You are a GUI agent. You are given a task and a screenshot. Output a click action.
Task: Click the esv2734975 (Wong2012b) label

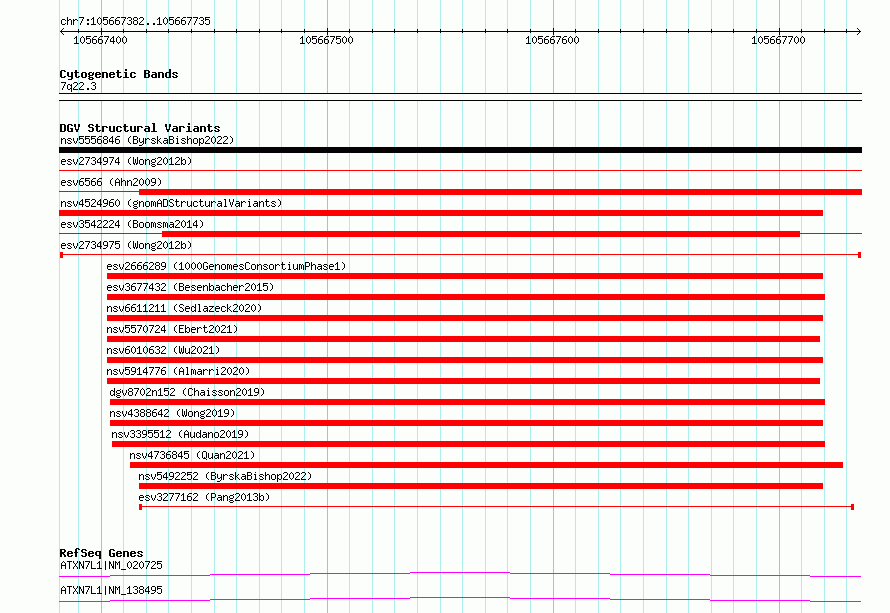click(x=126, y=245)
